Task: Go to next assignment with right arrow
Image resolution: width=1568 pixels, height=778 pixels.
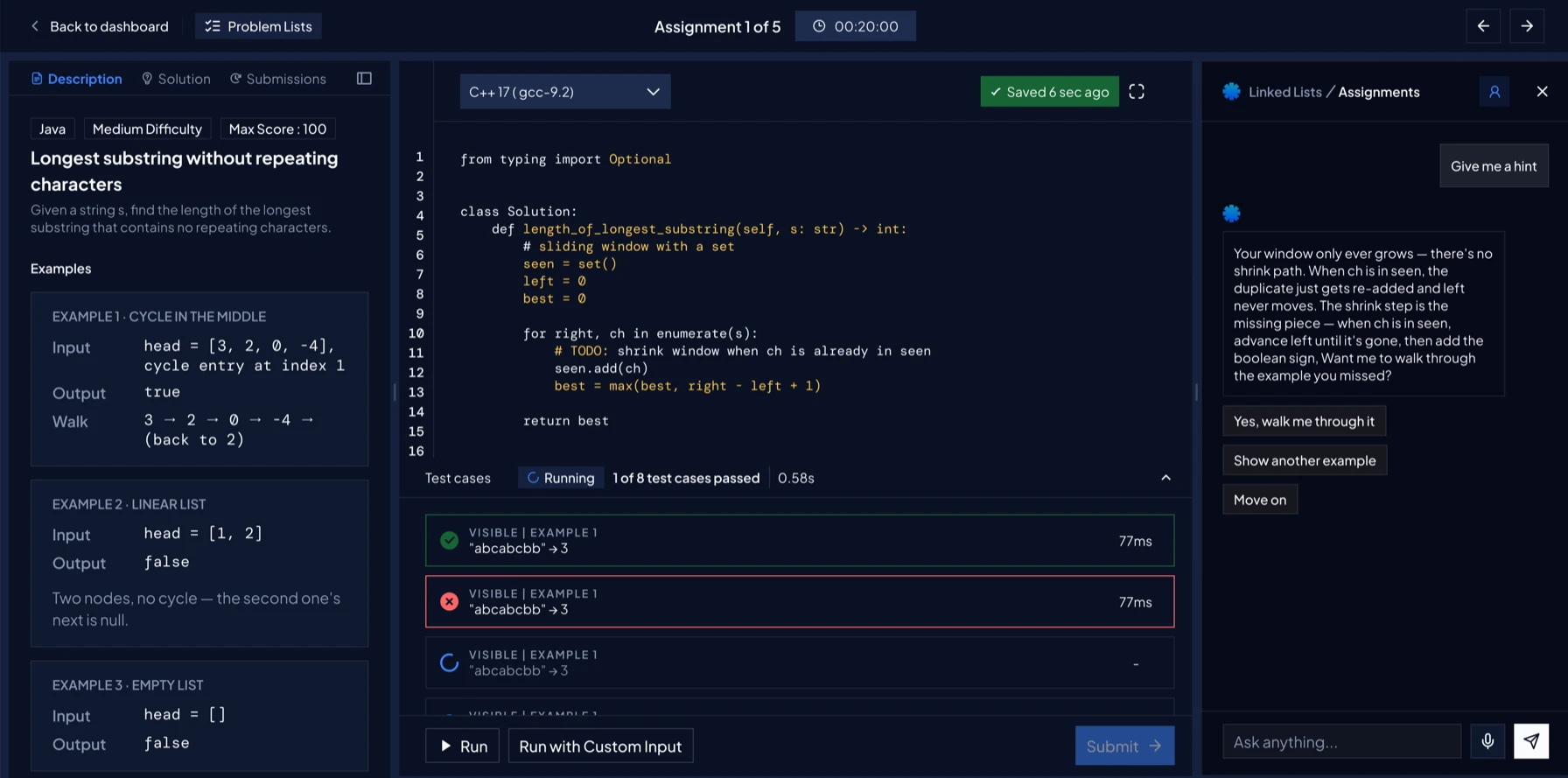Action: [1527, 26]
